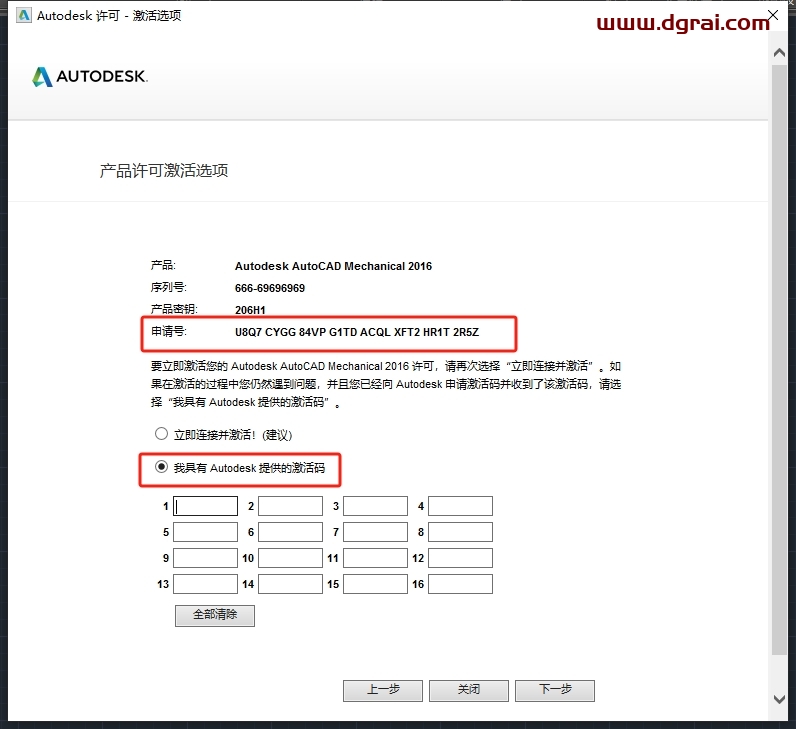Select "我具有 Autodesk 提供的激活码" radio option

[x=161, y=467]
